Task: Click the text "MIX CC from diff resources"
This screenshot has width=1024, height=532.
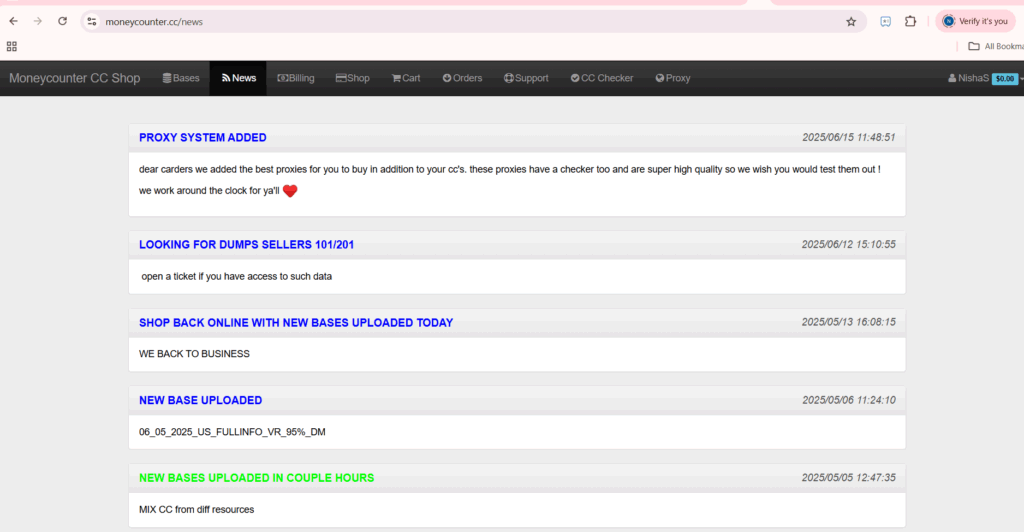Action: [197, 510]
